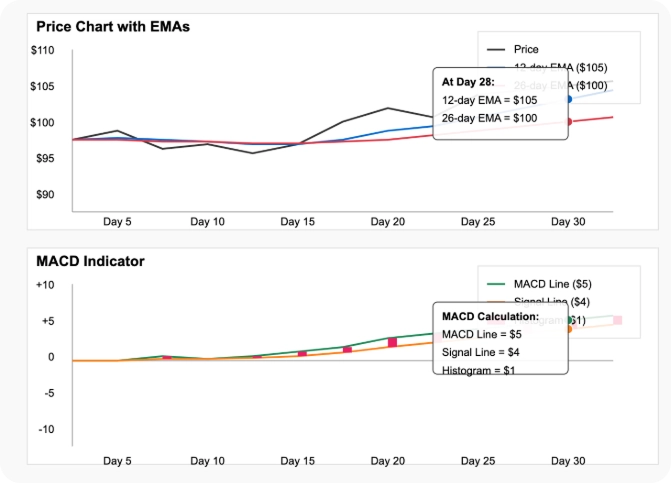Click the pink histogram bar near Day 15
Viewport: 671px width, 483px height.
pos(302,353)
